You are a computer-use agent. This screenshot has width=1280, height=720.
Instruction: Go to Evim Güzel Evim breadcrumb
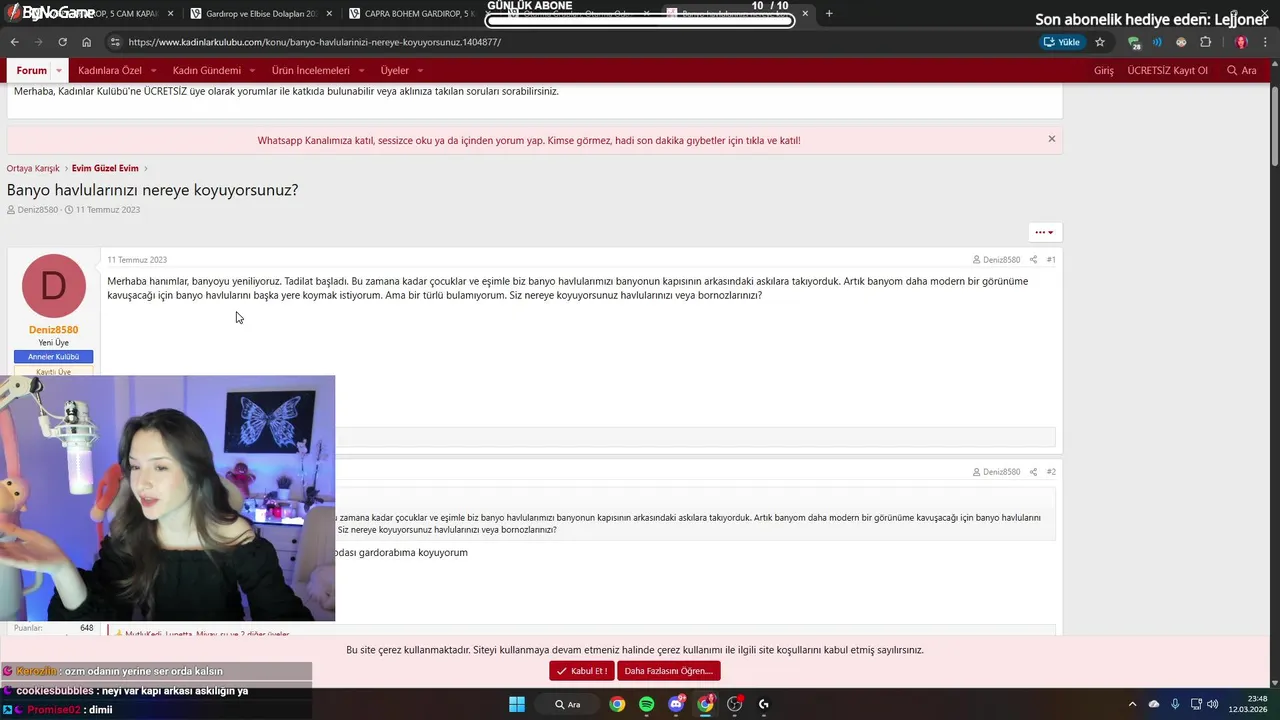(105, 168)
